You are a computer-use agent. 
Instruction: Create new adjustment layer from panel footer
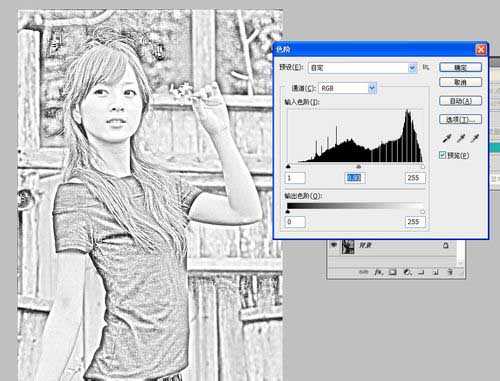[407, 272]
